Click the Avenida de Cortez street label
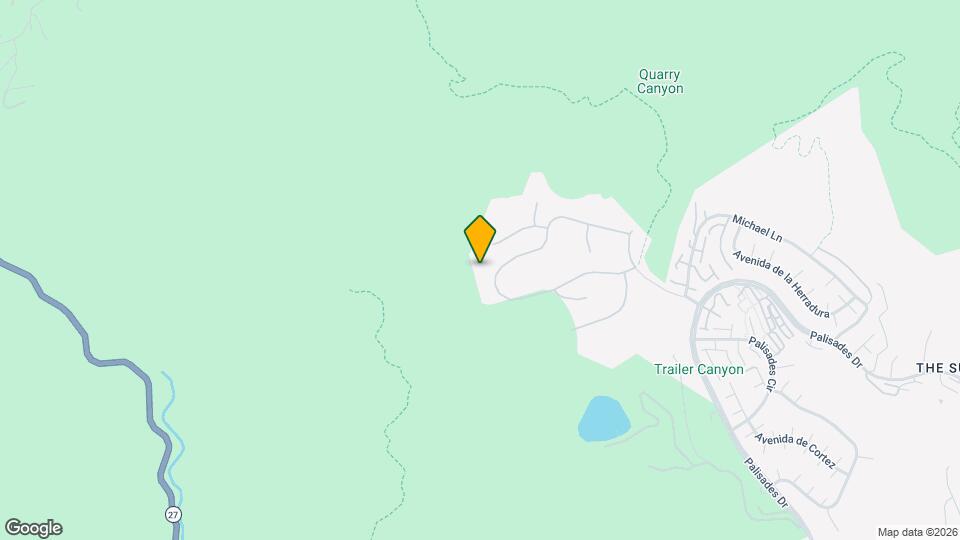Screen dimensions: 960x540 pyautogui.click(x=795, y=451)
